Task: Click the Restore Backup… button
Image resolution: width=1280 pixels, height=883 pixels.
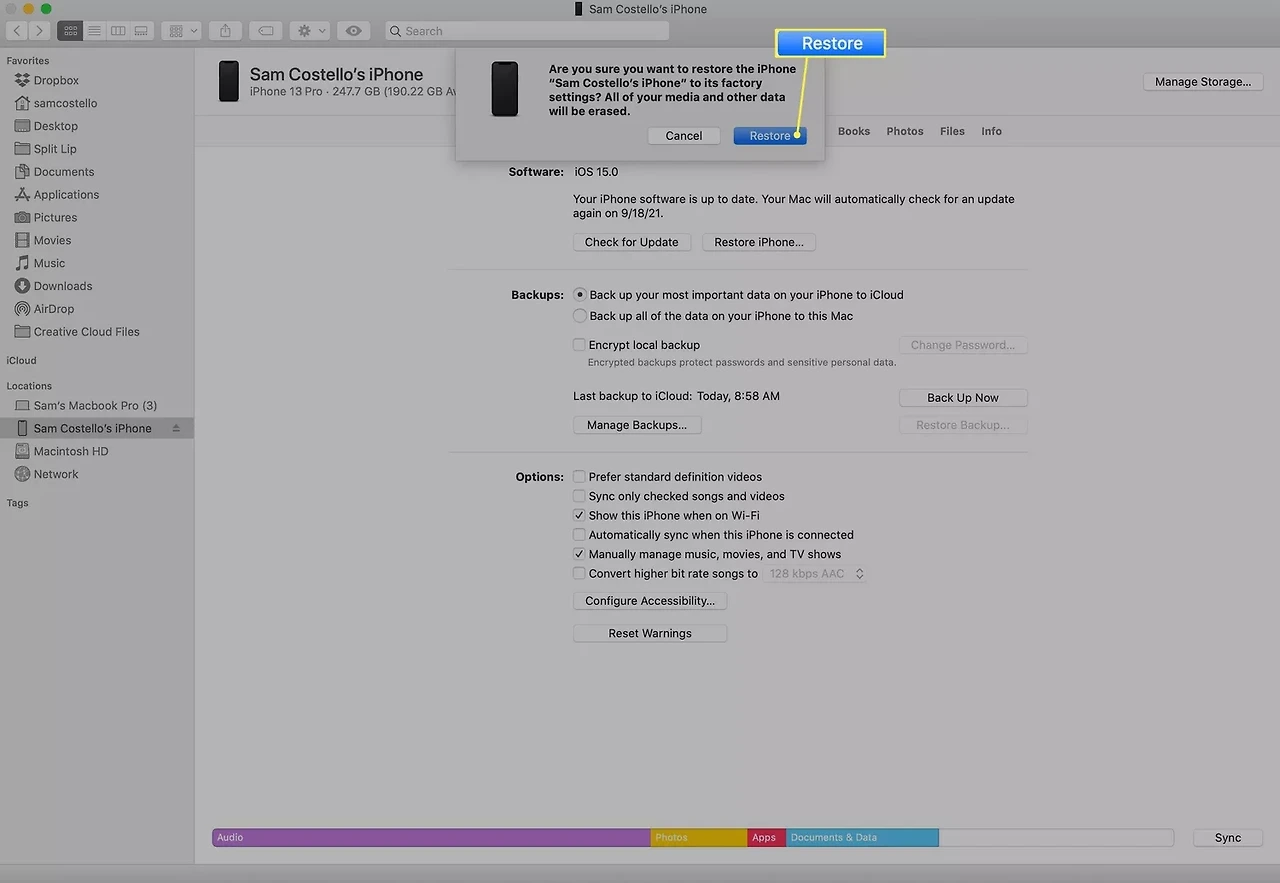Action: (963, 425)
